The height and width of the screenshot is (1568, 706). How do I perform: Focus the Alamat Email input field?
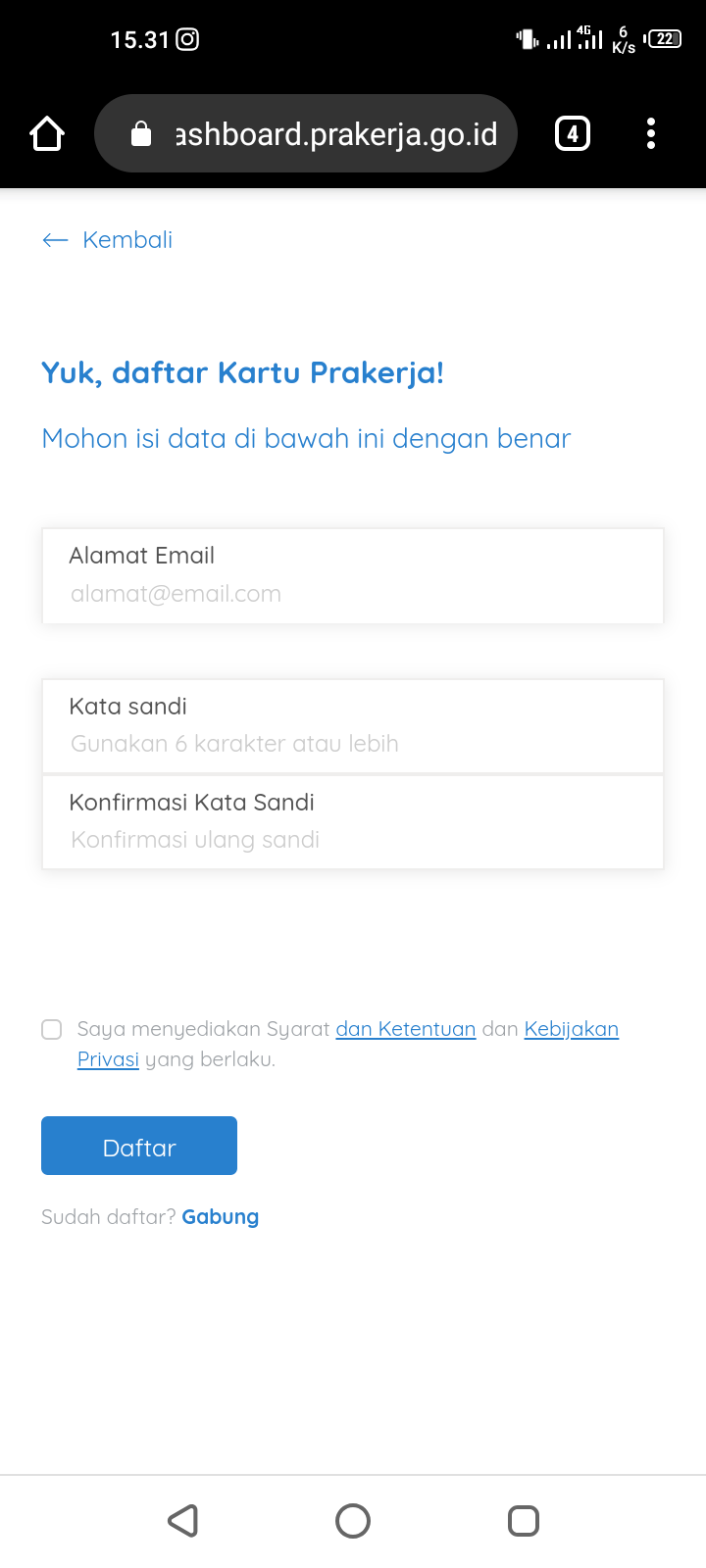353,576
